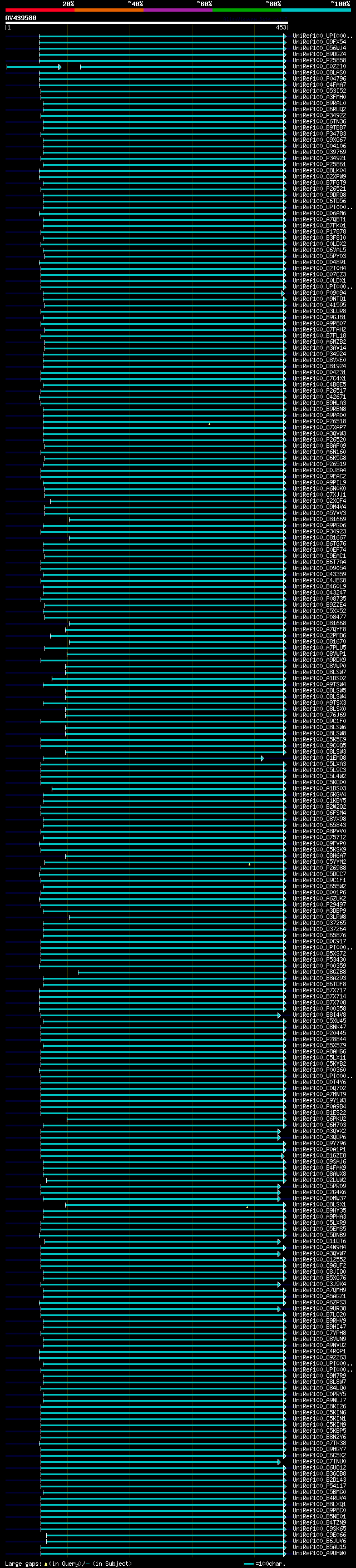Select the UniRef100_C0PRY5 label

coord(319,1394)
